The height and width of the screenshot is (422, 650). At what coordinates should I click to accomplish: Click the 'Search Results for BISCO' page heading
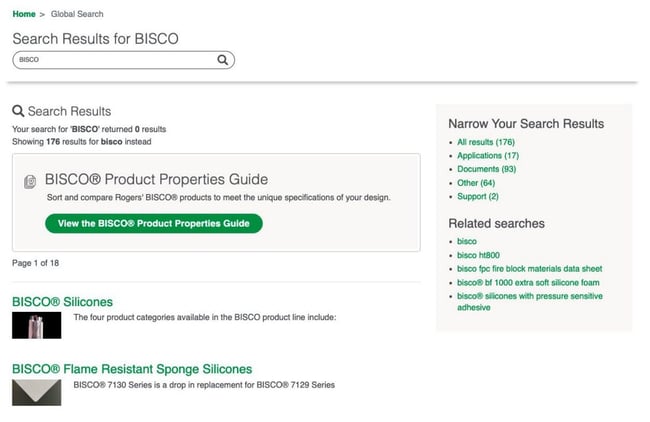pos(95,39)
